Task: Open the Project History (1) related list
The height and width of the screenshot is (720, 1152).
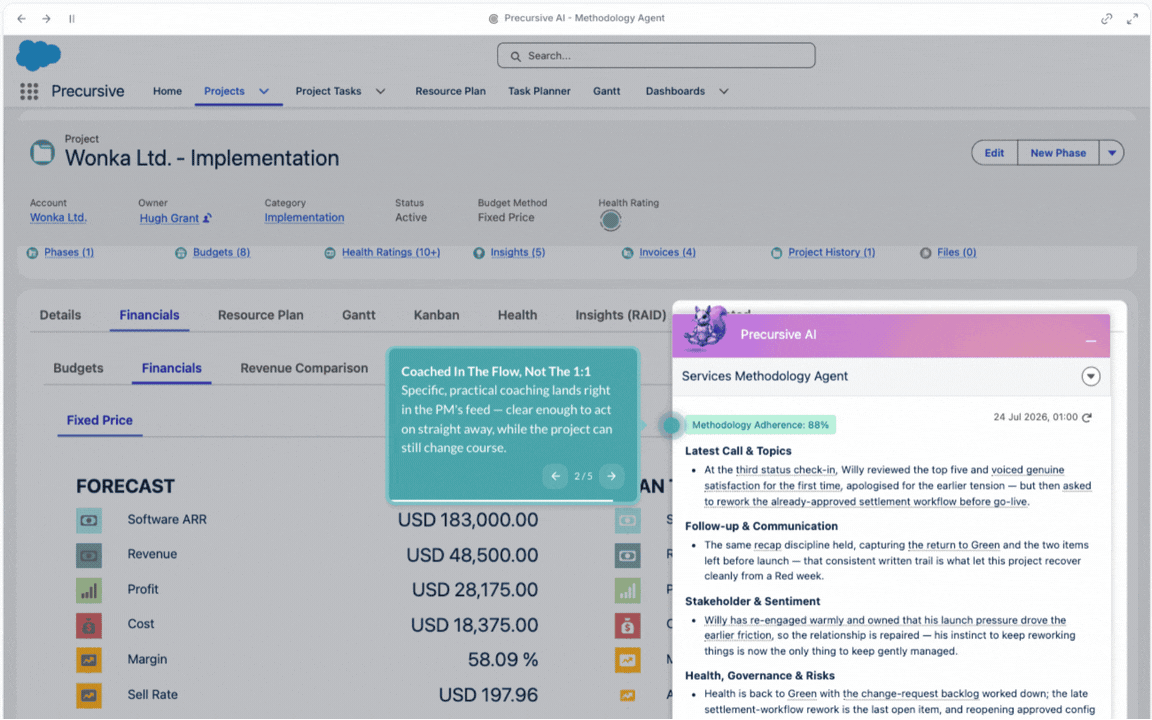Action: 832,252
